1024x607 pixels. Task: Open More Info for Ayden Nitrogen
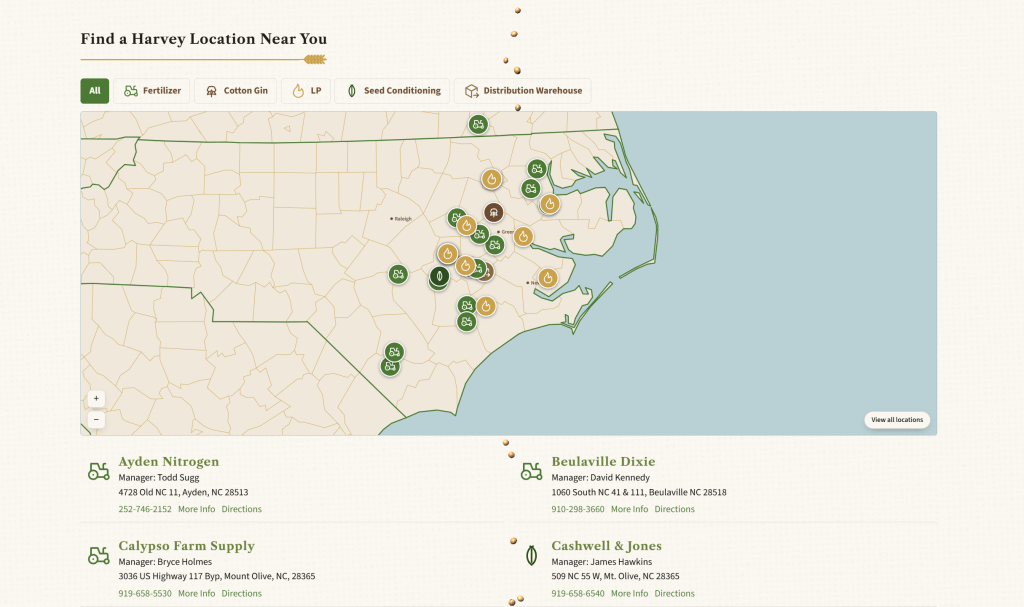197,509
